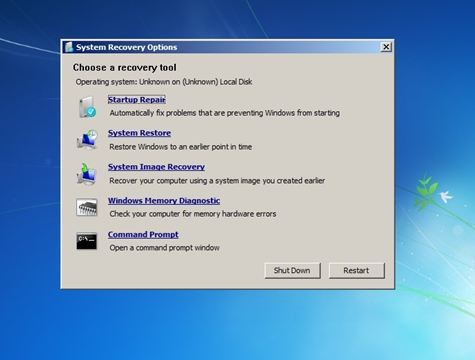The width and height of the screenshot is (475, 360).
Task: Click the Startup Repair drive icon
Action: click(87, 107)
